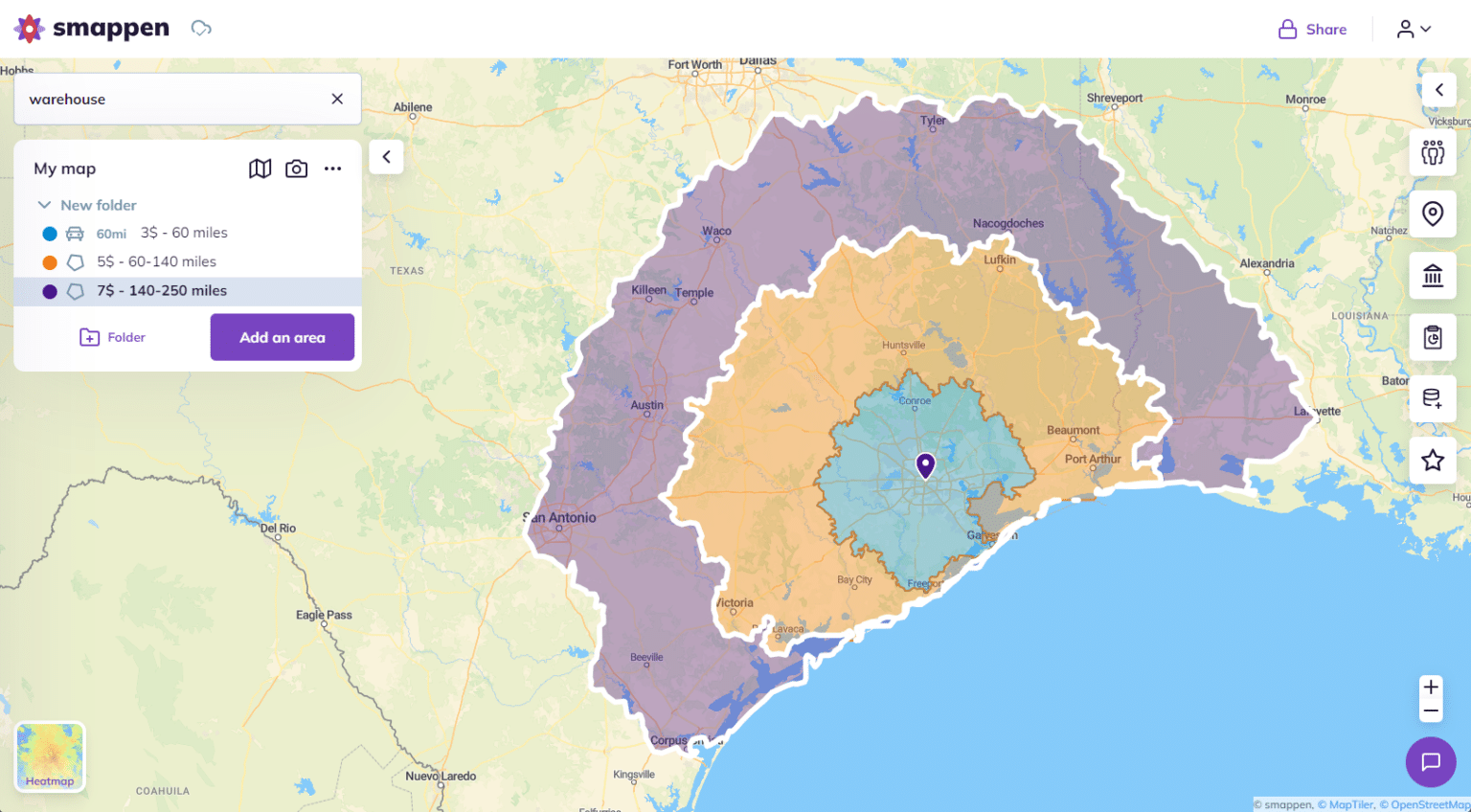
Task: Open the population demographics tool
Action: (1433, 152)
